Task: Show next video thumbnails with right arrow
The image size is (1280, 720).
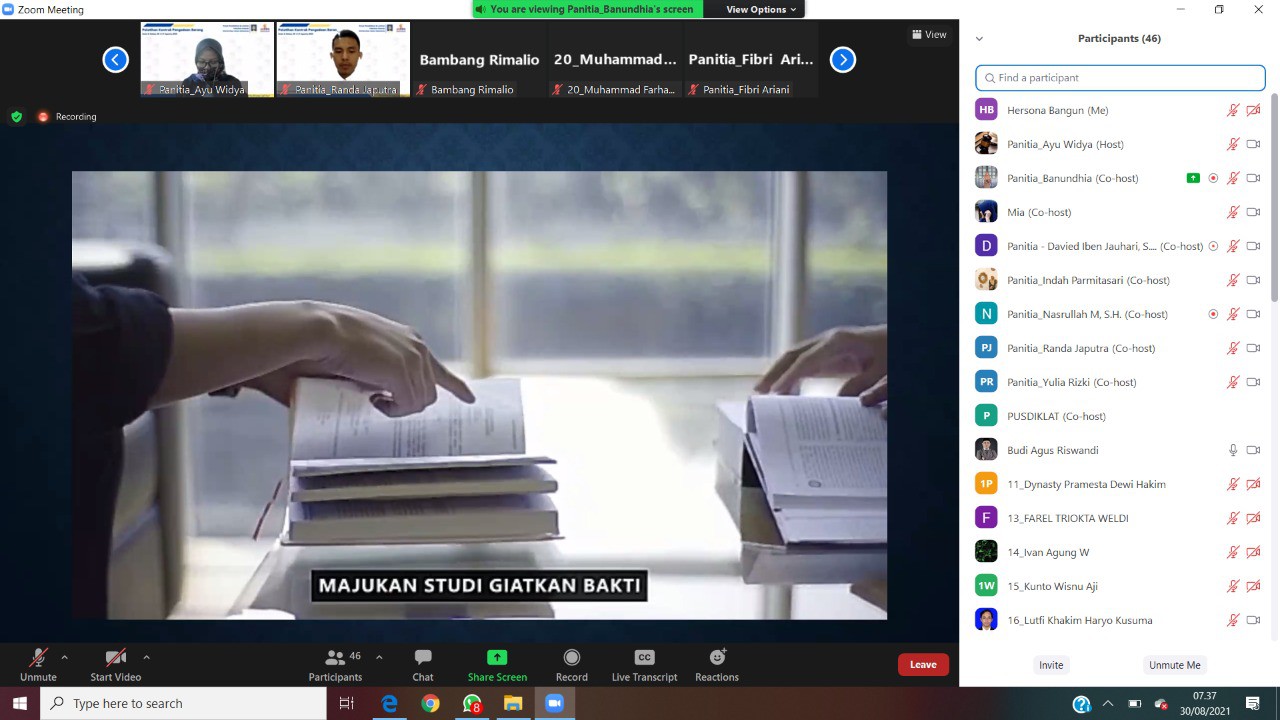Action: point(843,60)
